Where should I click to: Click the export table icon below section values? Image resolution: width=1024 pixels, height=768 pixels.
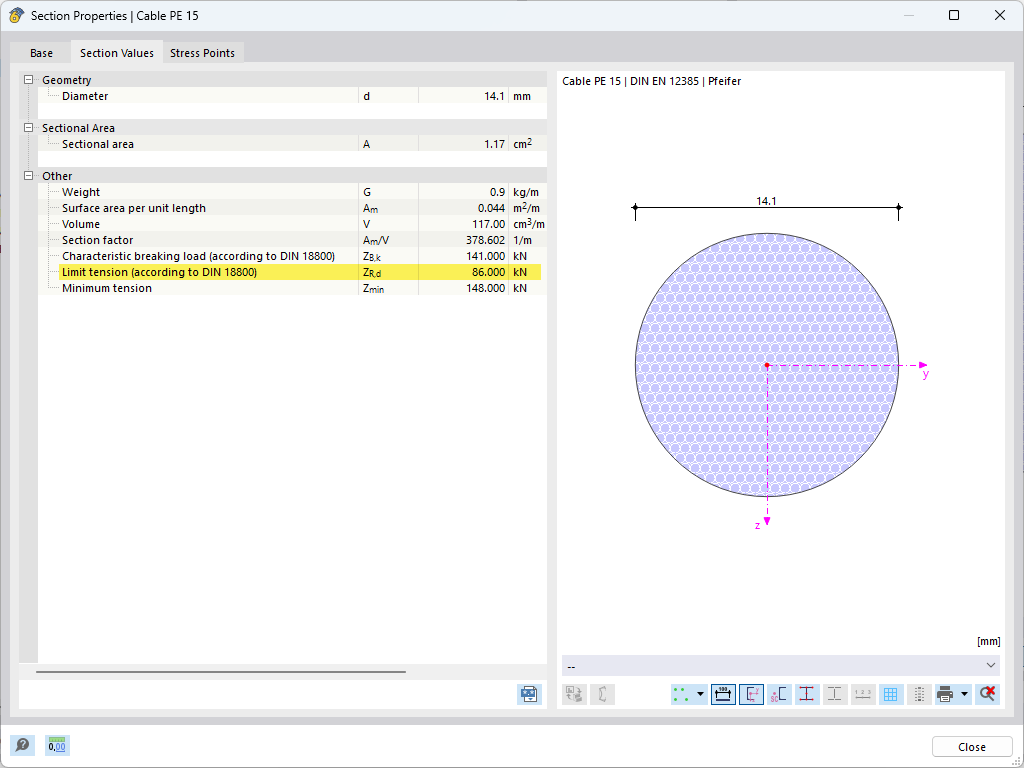point(529,694)
